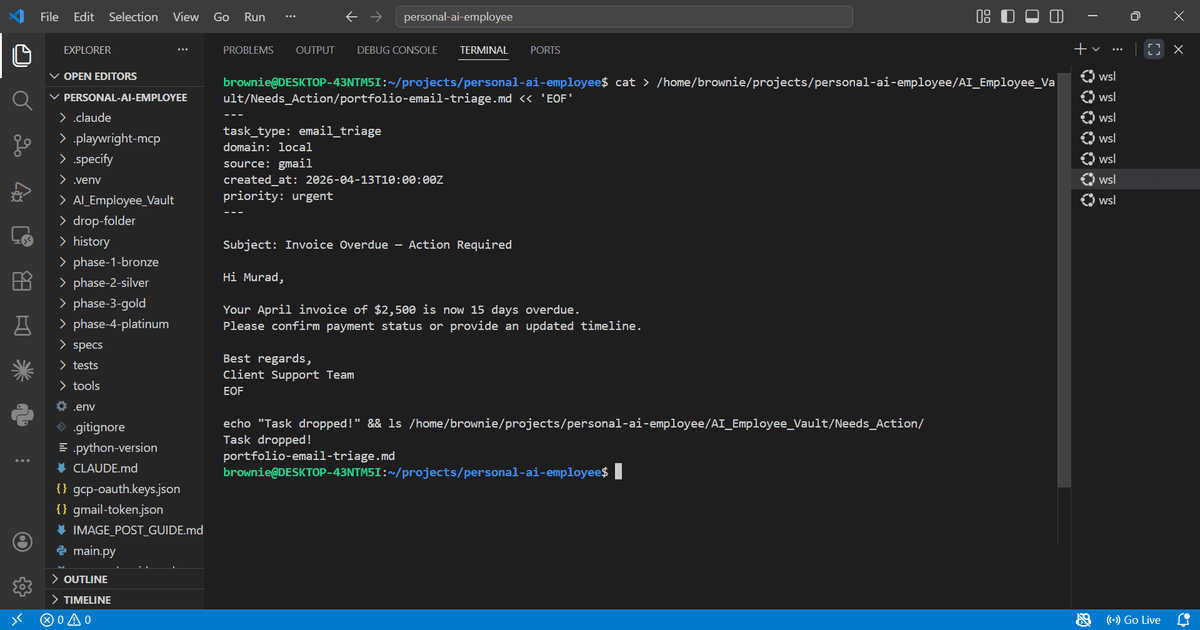Maximize the panel size using the expand icon
The height and width of the screenshot is (630, 1200).
click(1154, 48)
